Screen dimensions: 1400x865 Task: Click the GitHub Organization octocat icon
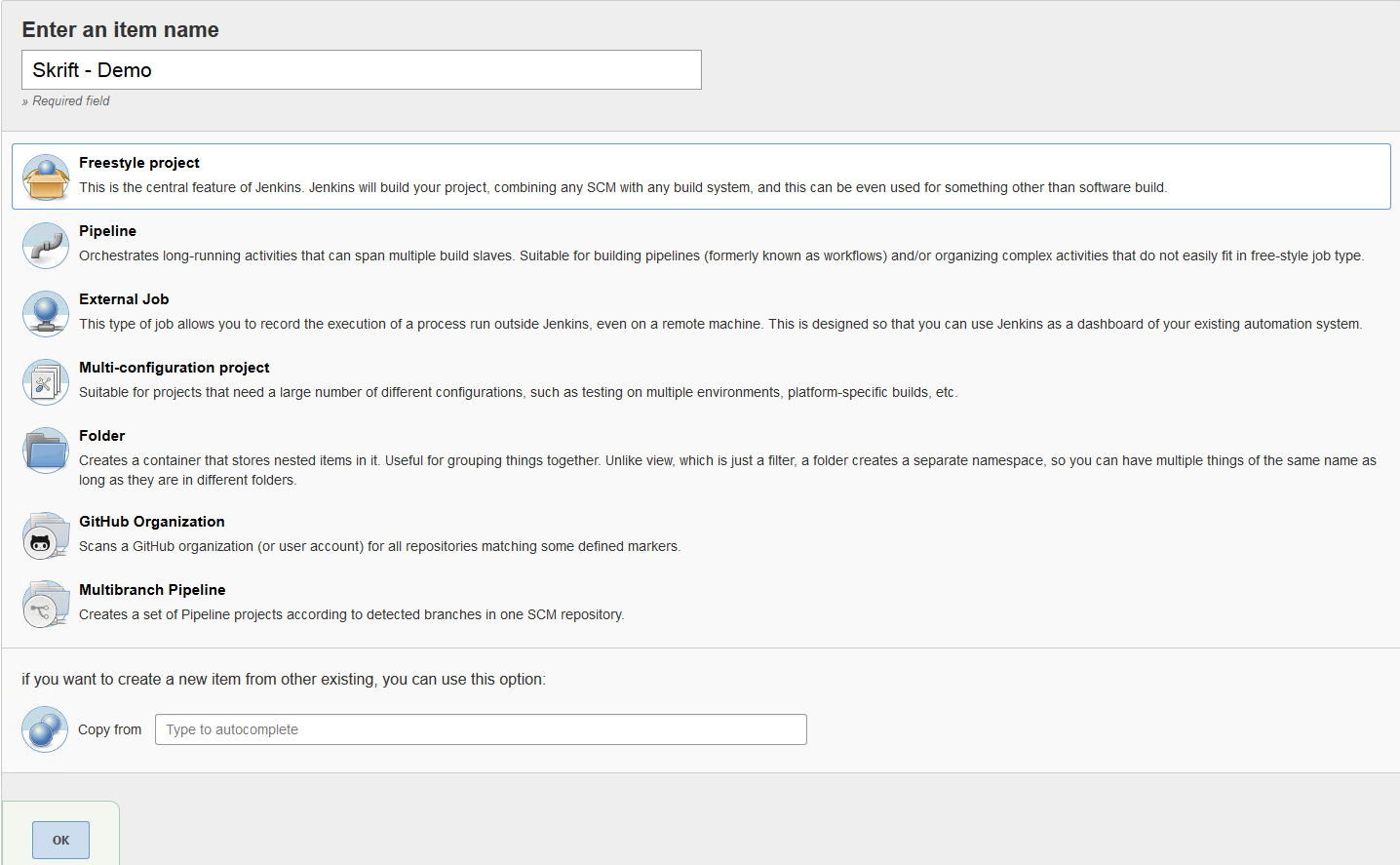(x=46, y=536)
